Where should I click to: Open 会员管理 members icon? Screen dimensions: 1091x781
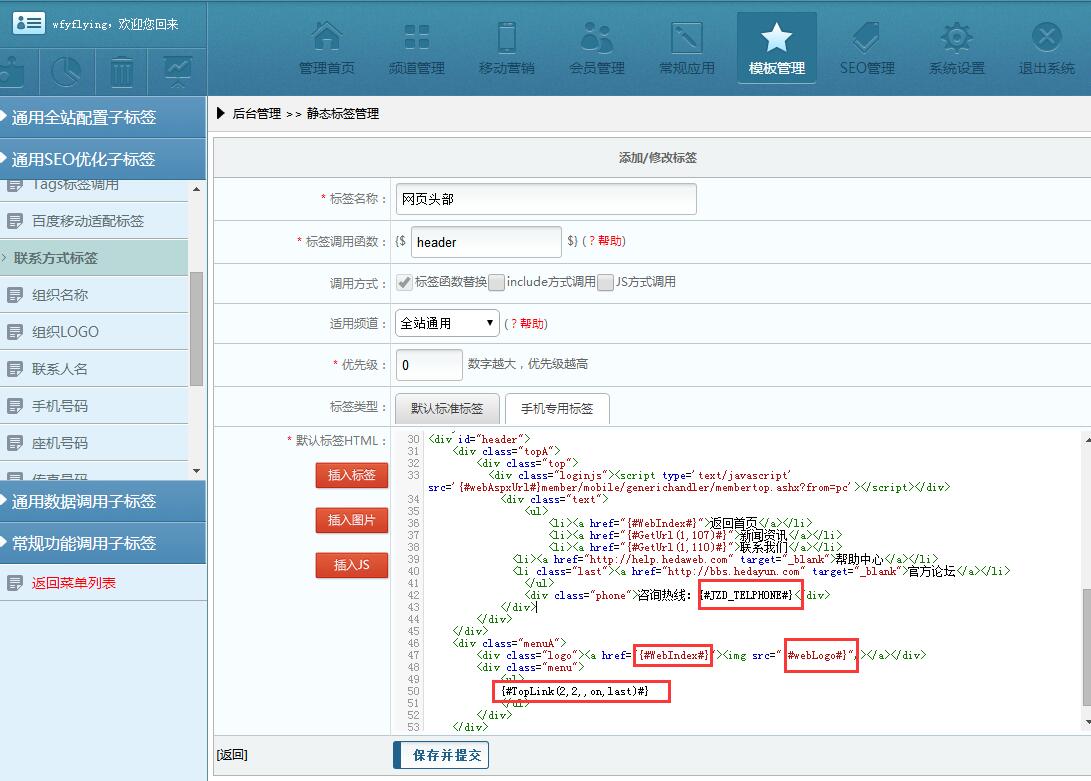596,38
